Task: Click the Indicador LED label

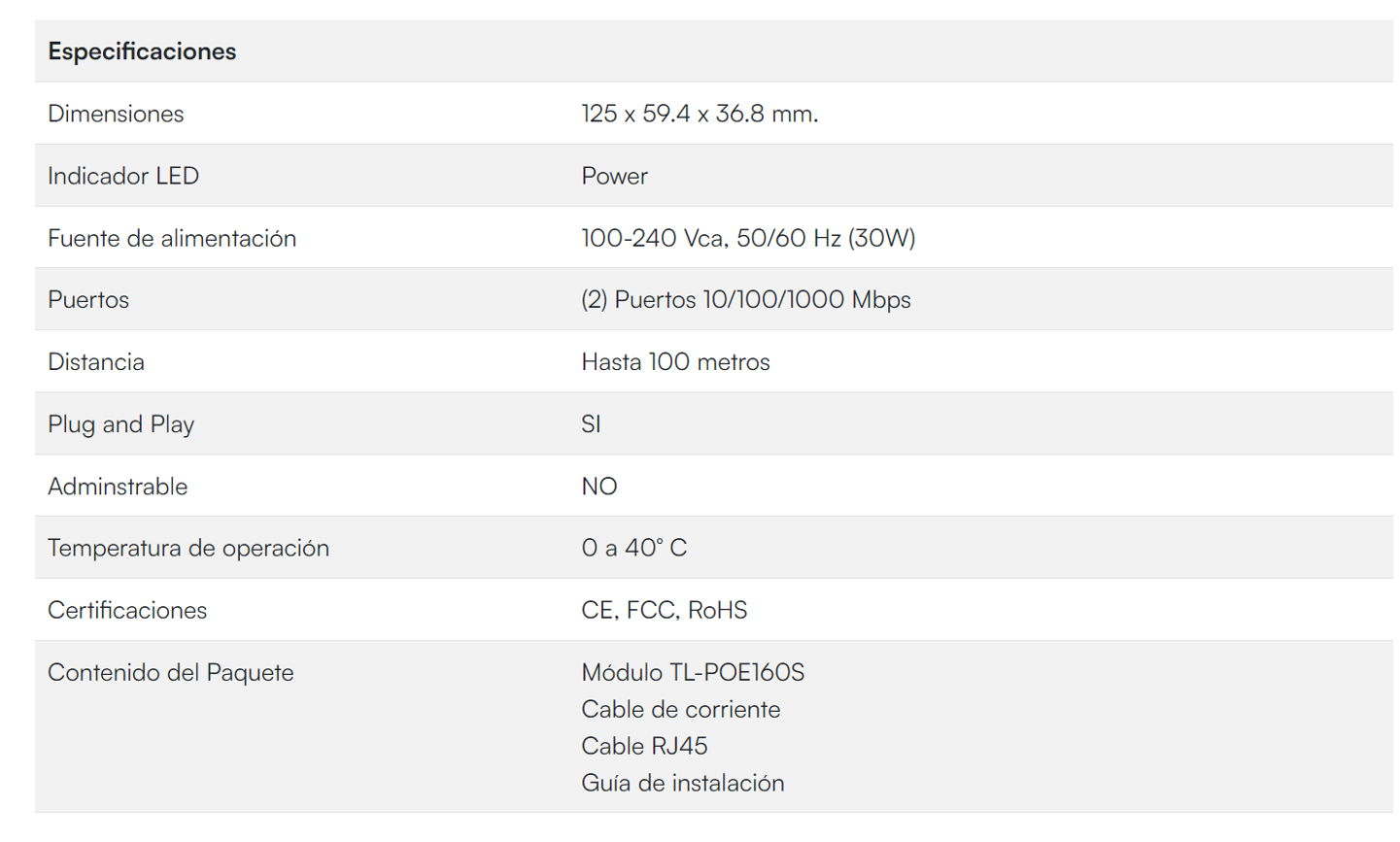Action: (123, 176)
